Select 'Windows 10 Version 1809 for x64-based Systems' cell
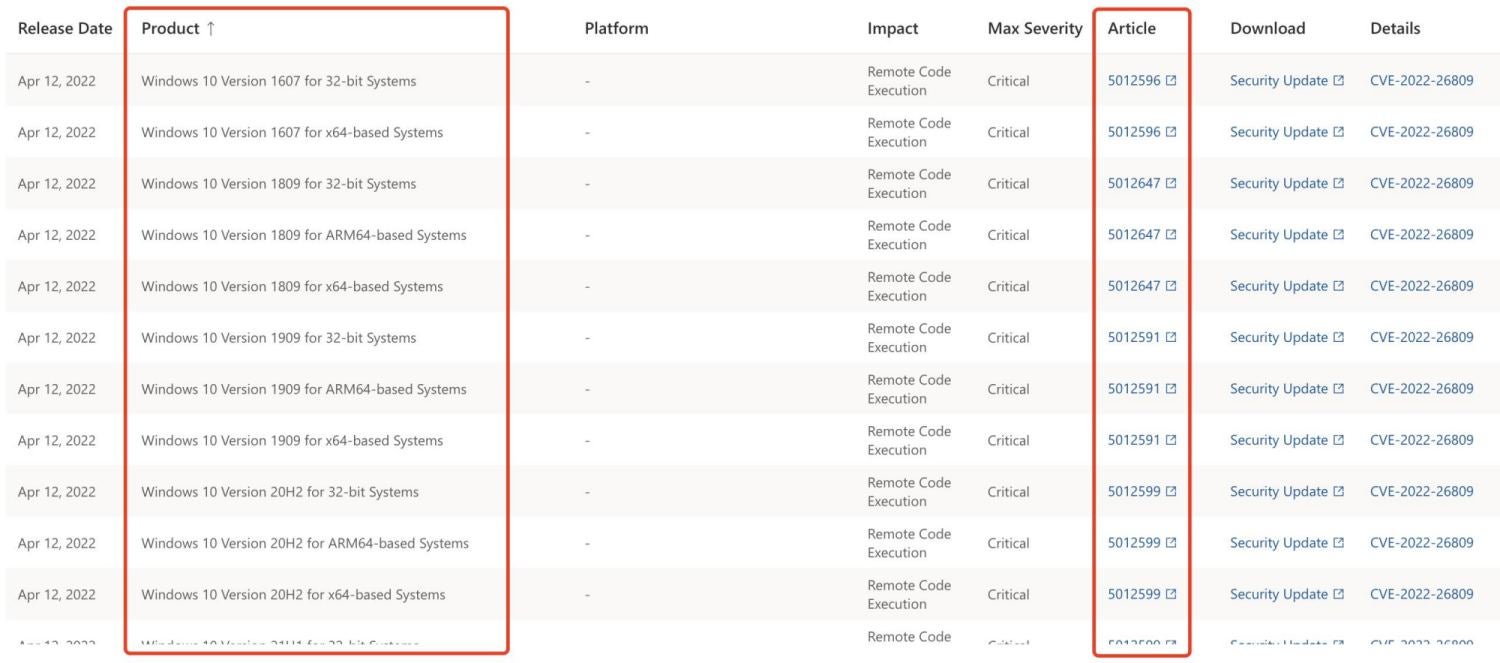The image size is (1500, 663). click(x=292, y=286)
